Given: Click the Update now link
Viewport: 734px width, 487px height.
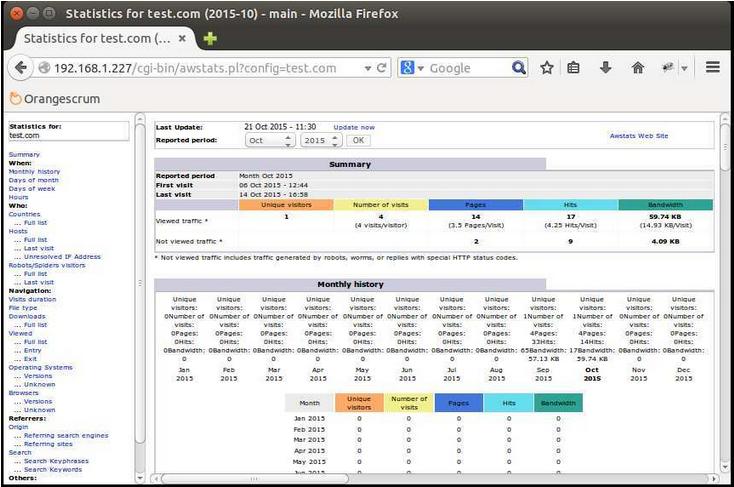Looking at the screenshot, I should (354, 127).
